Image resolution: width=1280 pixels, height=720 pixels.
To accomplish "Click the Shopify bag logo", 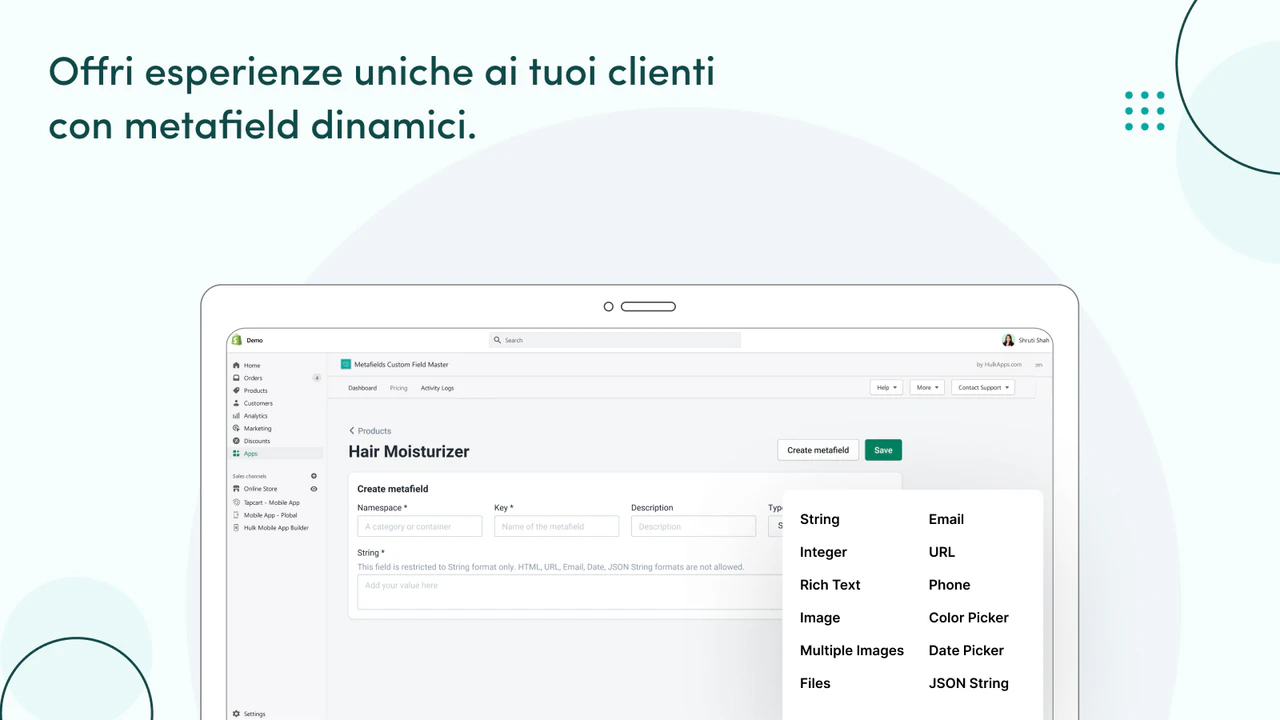I will (x=237, y=340).
